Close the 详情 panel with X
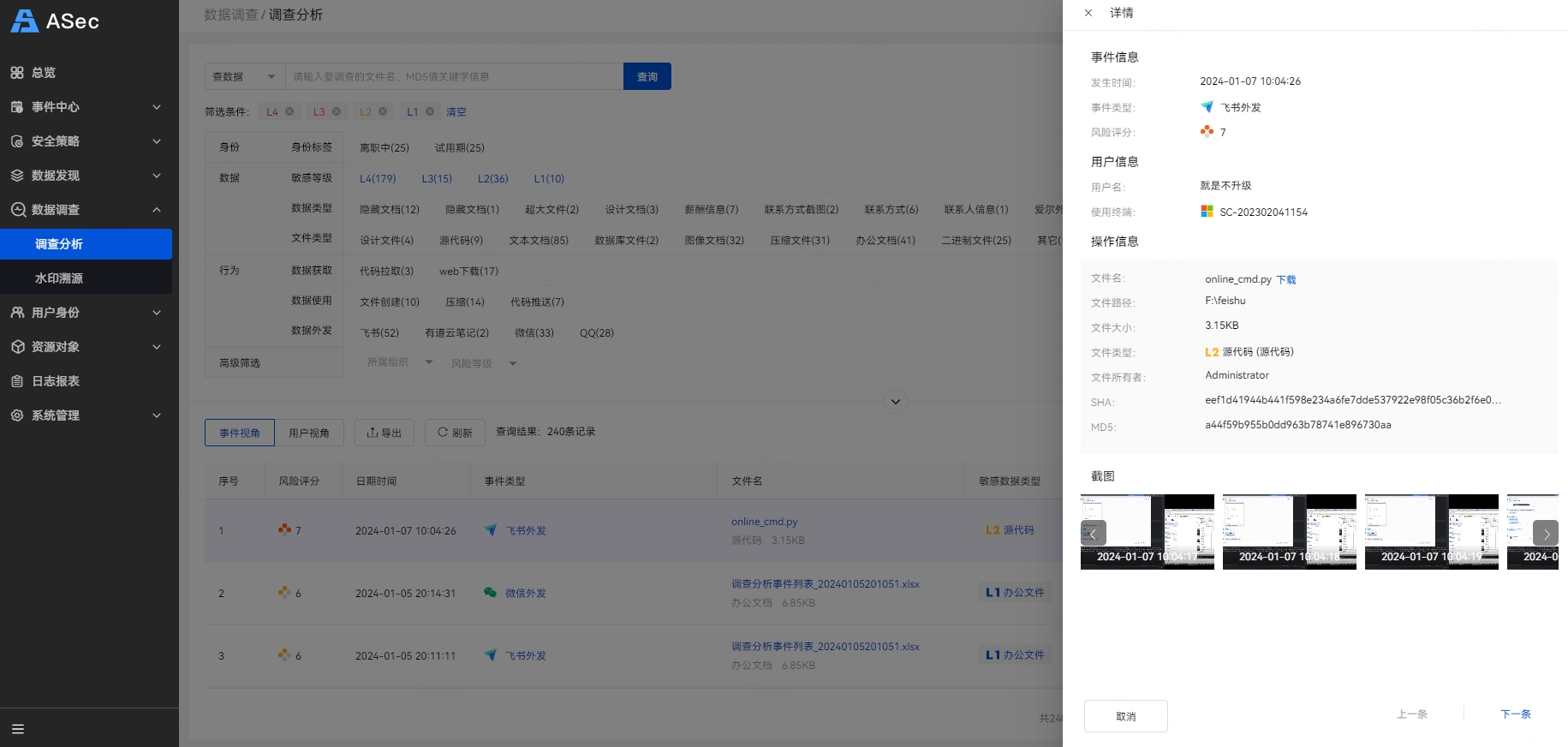 [1088, 13]
